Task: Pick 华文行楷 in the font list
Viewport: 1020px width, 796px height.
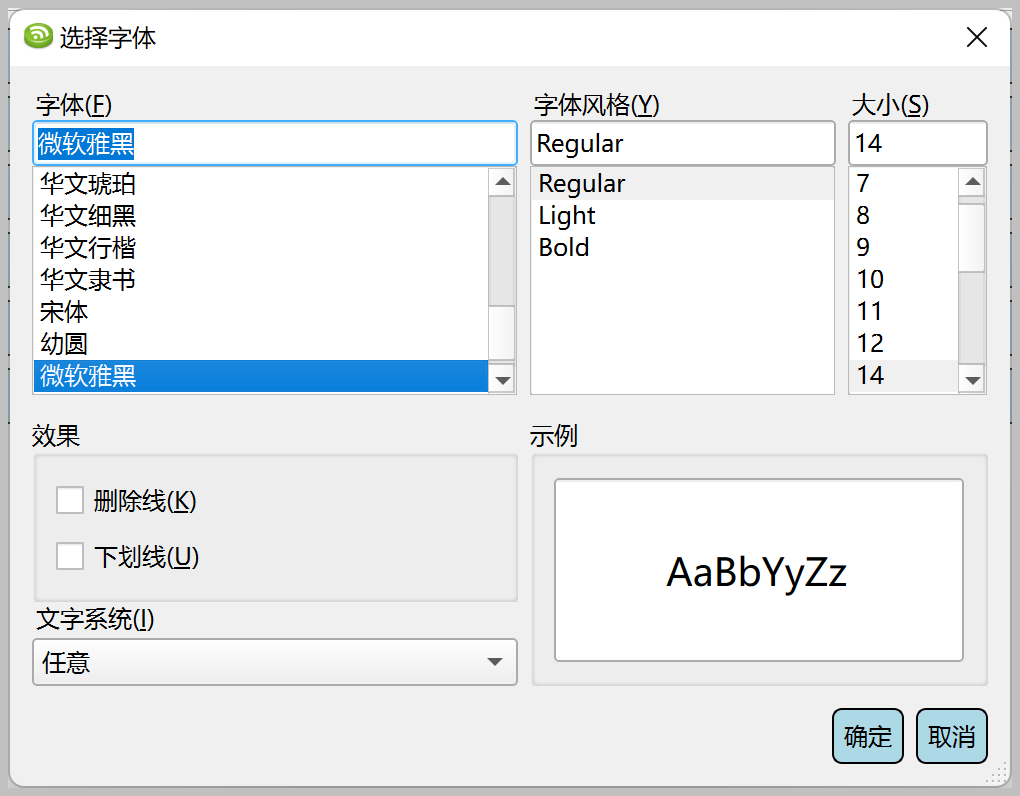Action: pyautogui.click(x=88, y=248)
